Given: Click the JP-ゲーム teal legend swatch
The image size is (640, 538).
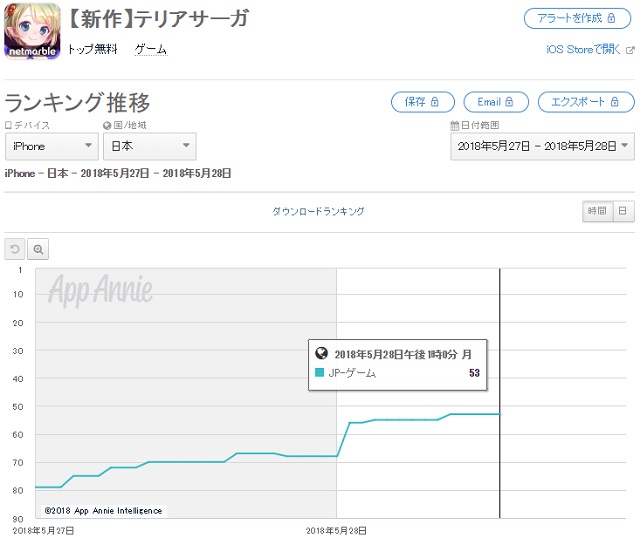Looking at the screenshot, I should pyautogui.click(x=320, y=373).
